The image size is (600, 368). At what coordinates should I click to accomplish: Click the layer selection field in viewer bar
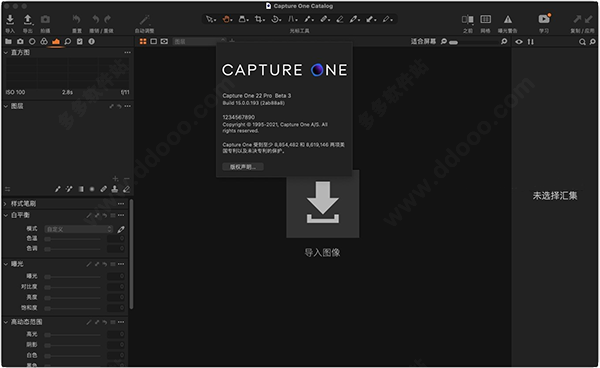[199, 41]
